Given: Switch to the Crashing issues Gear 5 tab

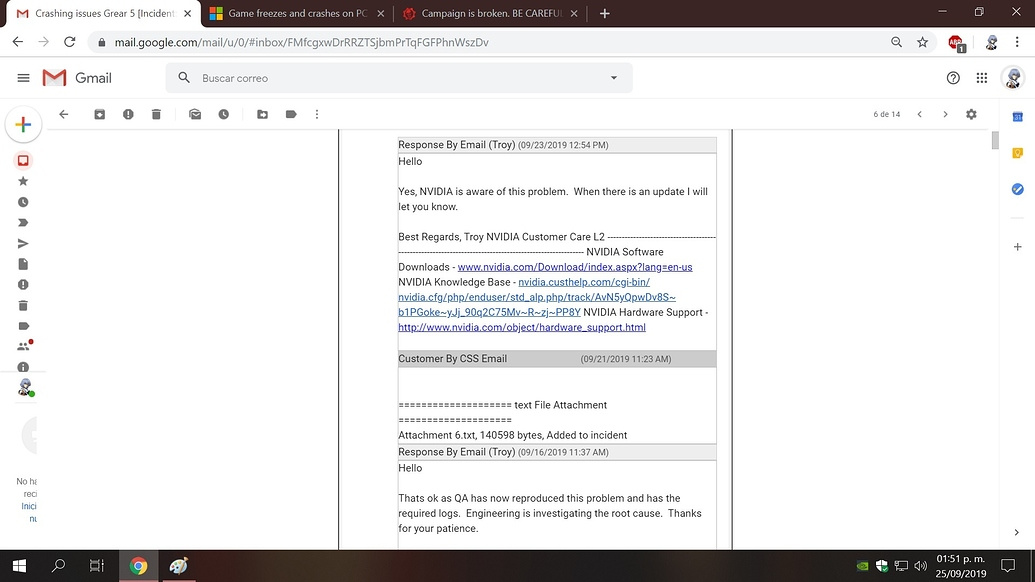Looking at the screenshot, I should click(x=102, y=13).
